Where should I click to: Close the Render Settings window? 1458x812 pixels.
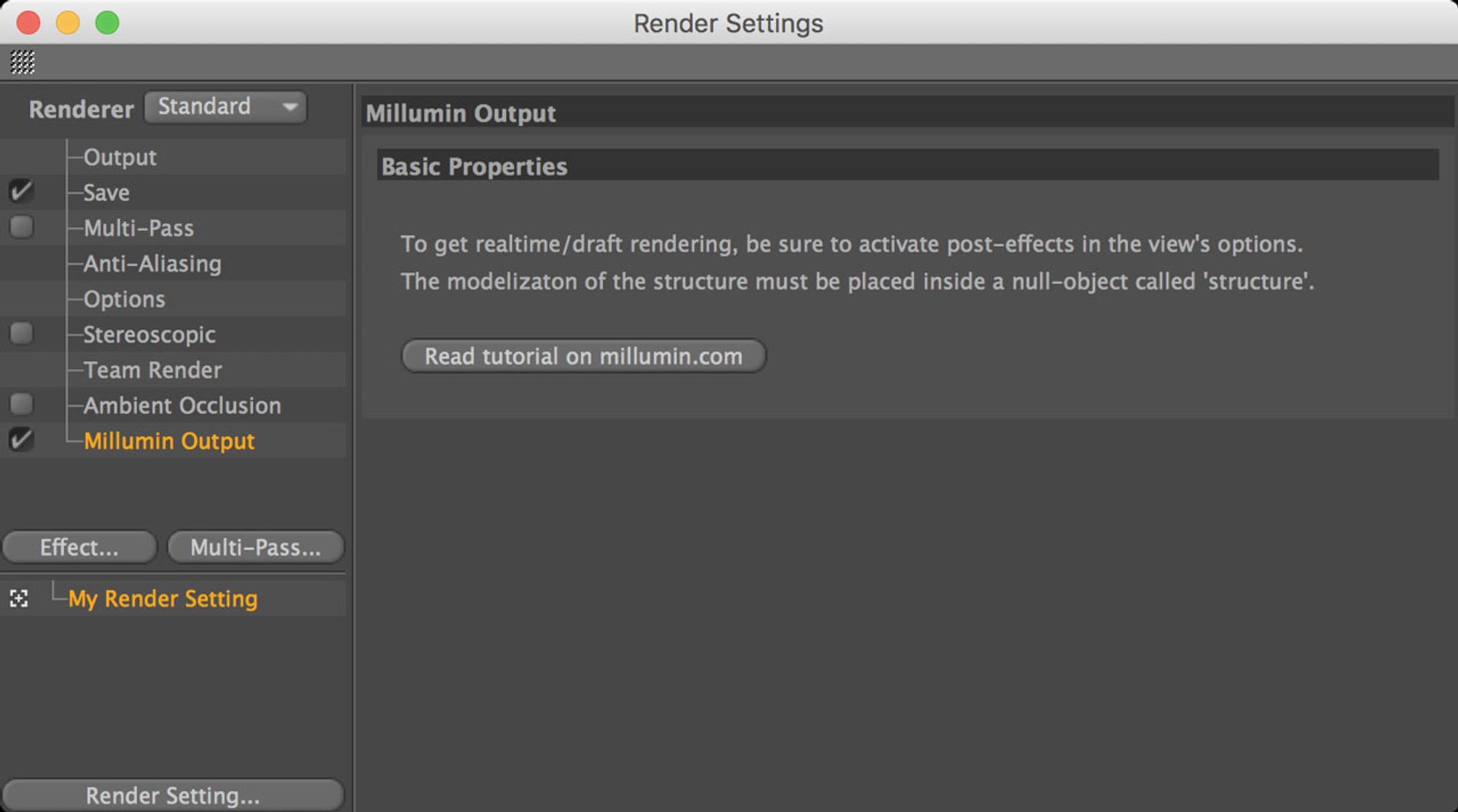click(x=28, y=23)
